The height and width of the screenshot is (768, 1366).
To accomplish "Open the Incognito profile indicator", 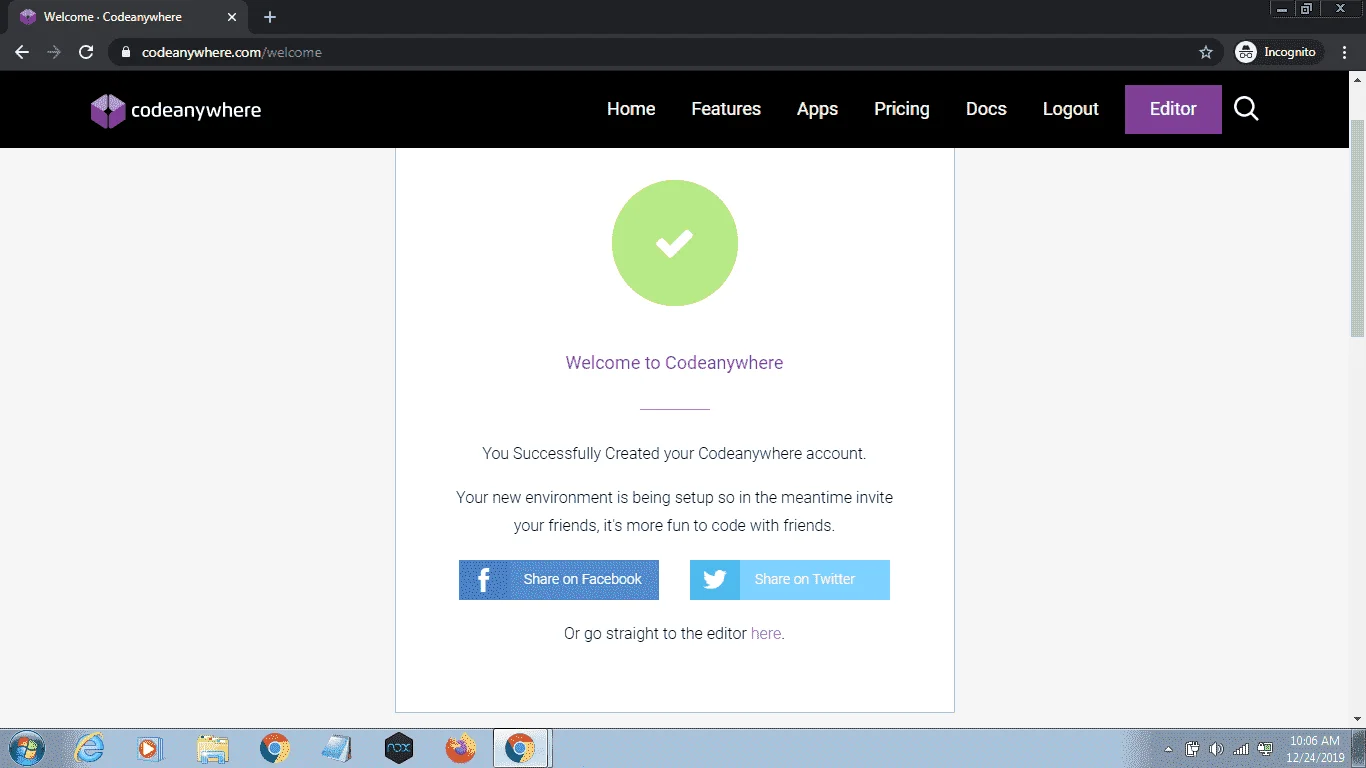I will (1279, 52).
